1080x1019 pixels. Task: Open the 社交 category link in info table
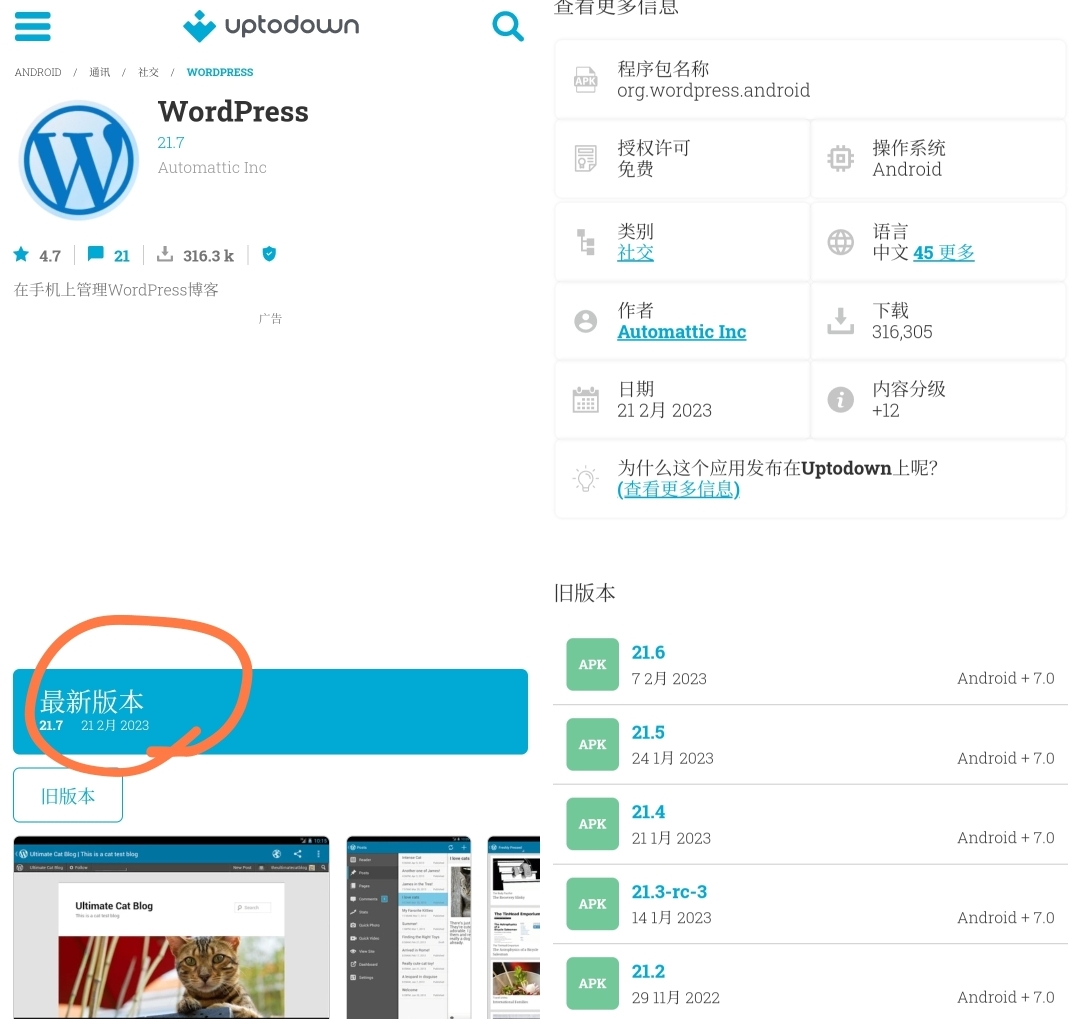(x=635, y=253)
